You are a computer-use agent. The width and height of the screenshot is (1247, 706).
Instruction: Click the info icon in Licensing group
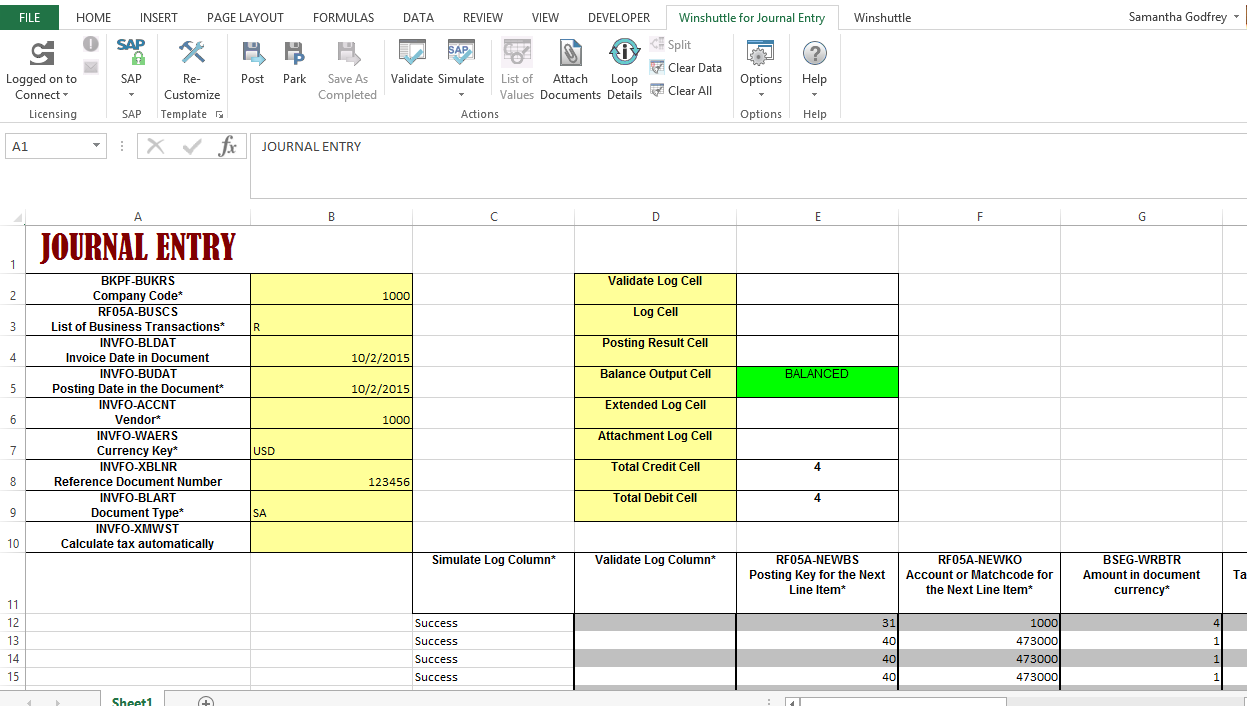(x=91, y=44)
